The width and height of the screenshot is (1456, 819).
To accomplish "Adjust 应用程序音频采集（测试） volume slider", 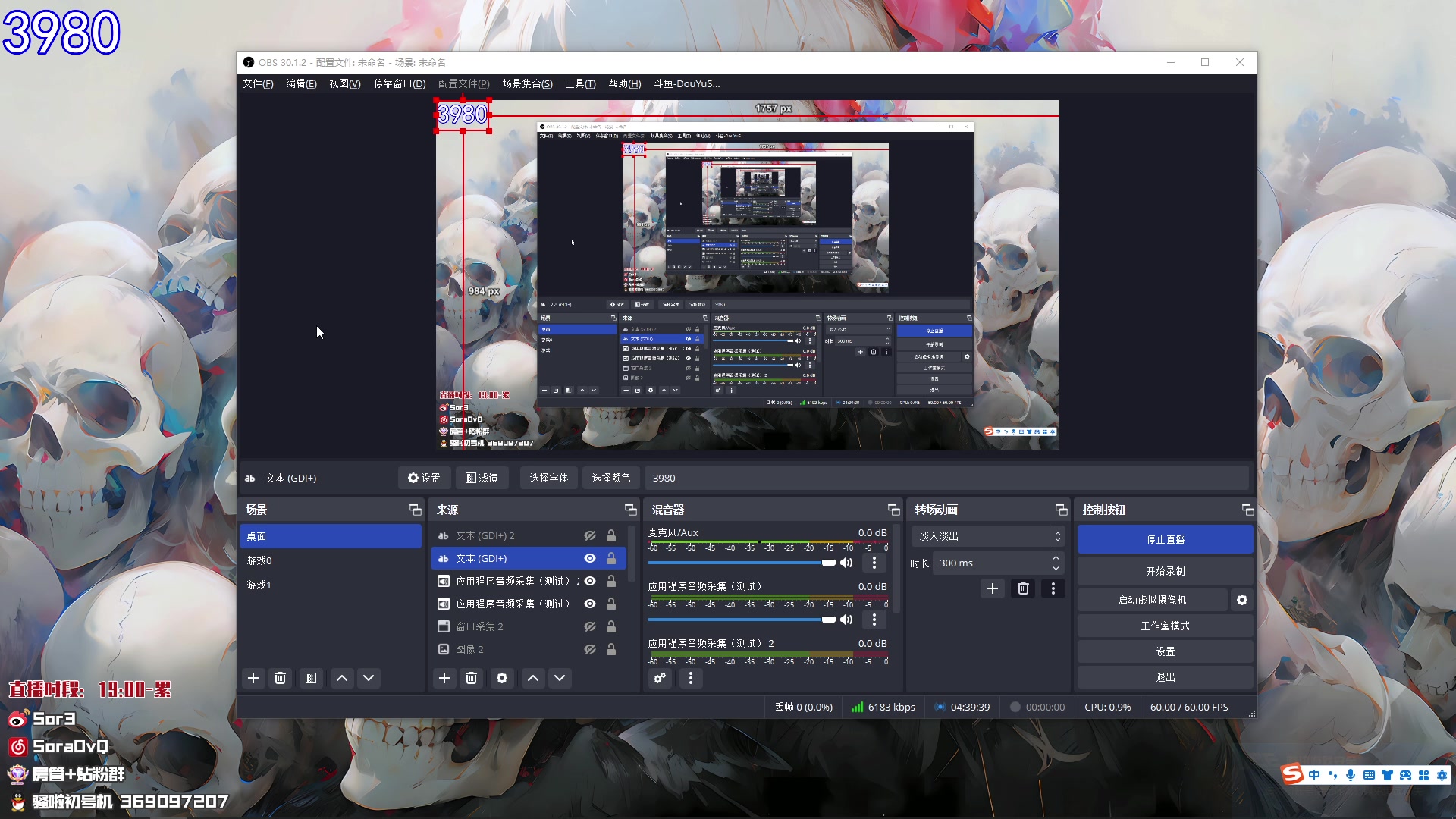I will coord(741,620).
